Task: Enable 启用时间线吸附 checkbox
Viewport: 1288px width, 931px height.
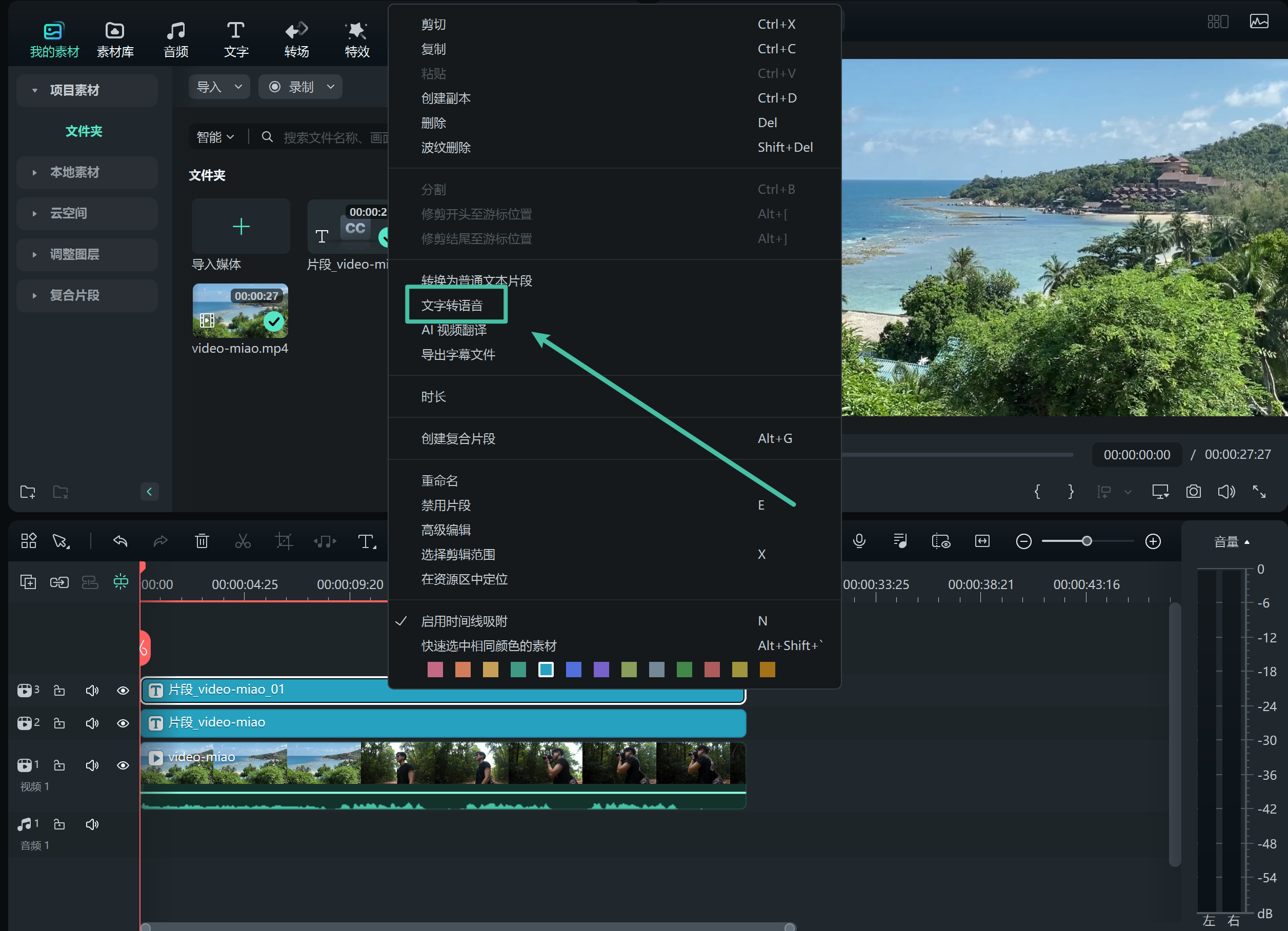Action: 400,621
